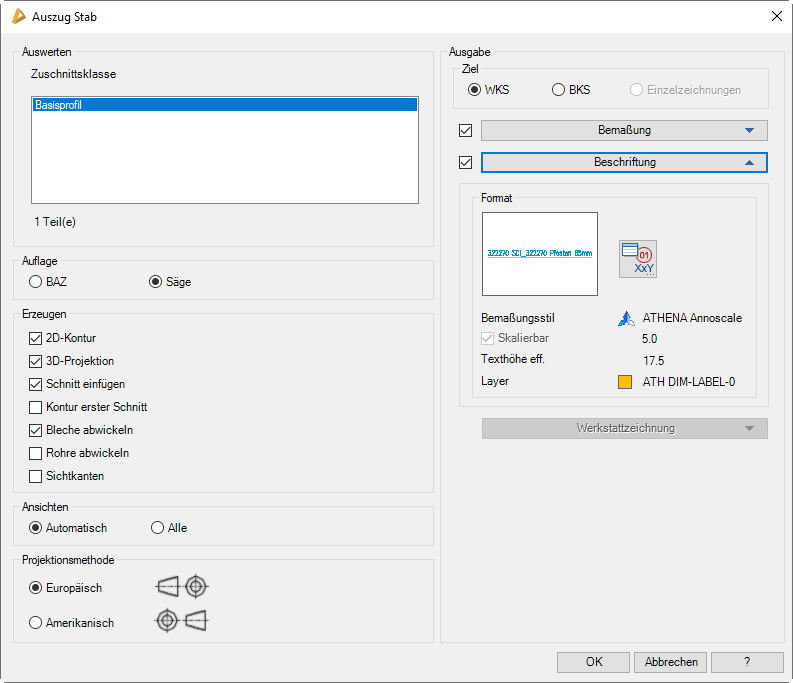
Task: Select the Amerikanisch projection method
Action: click(x=36, y=623)
